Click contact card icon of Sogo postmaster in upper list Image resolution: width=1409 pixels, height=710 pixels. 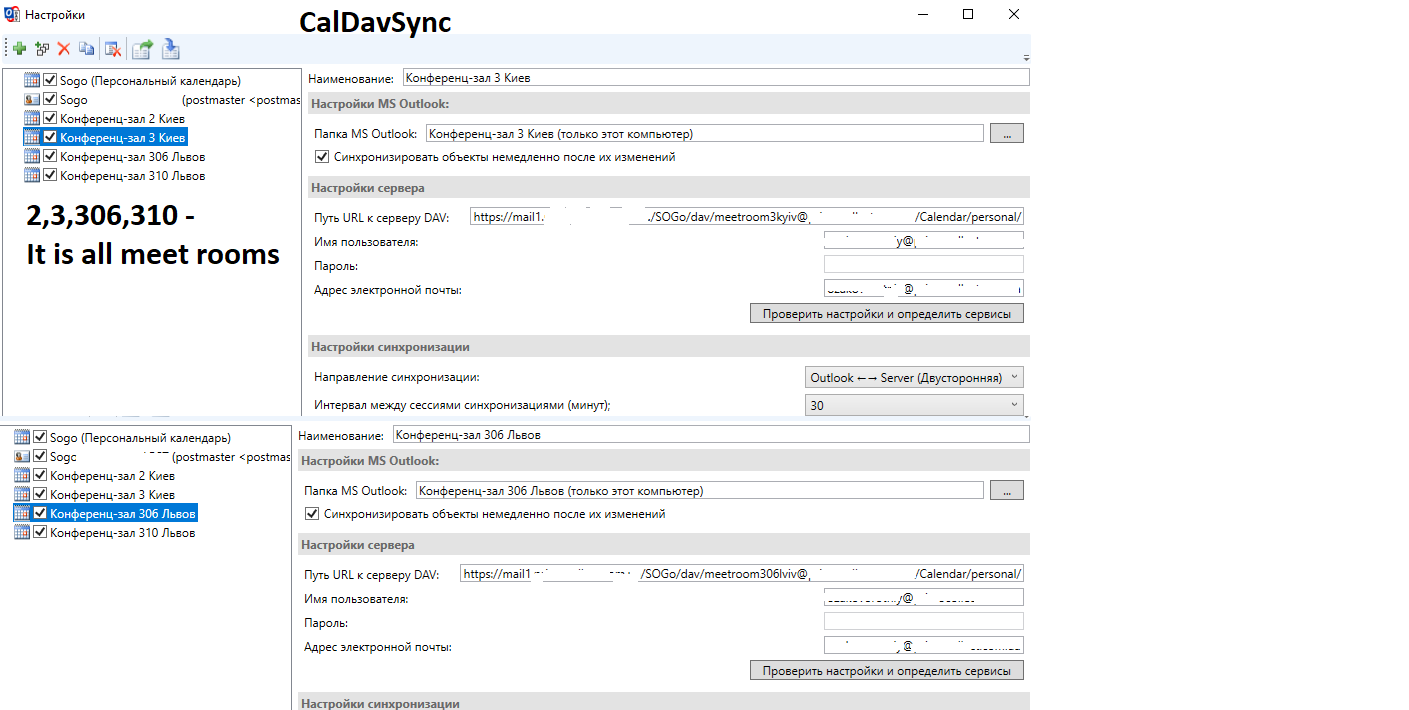point(32,99)
